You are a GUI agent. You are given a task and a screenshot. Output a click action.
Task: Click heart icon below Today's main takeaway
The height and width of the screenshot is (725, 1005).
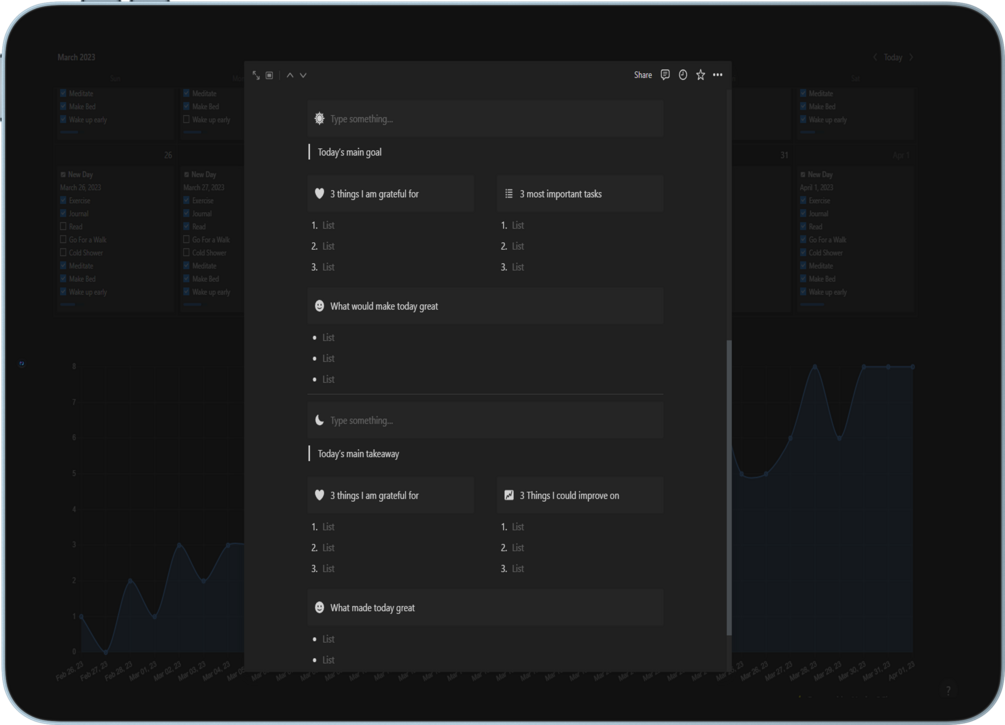click(319, 495)
